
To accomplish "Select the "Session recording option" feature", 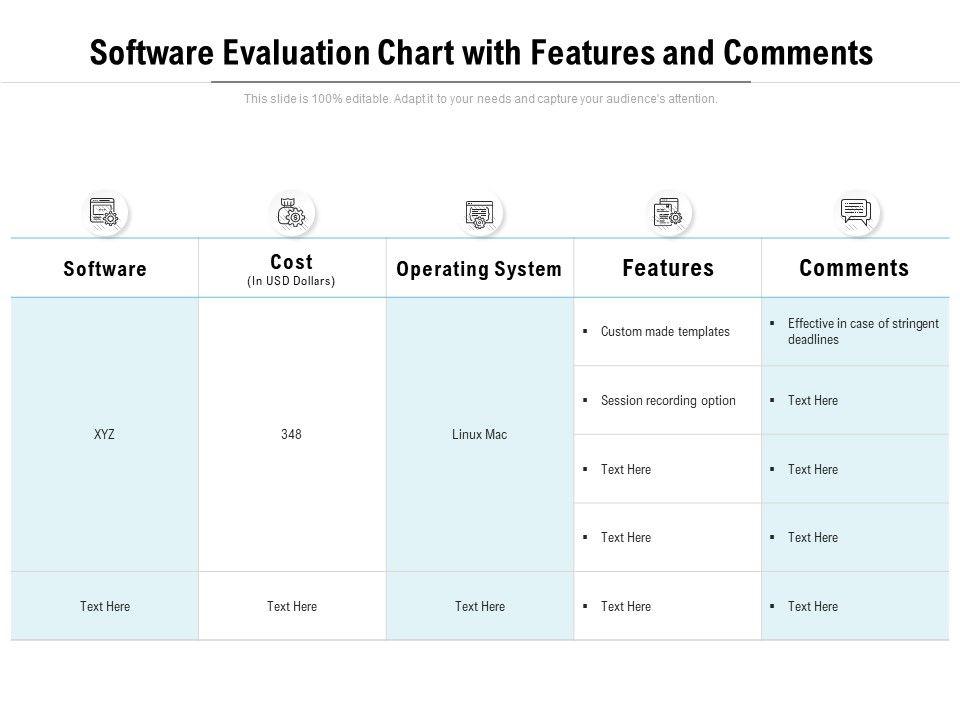I will 668,401.
